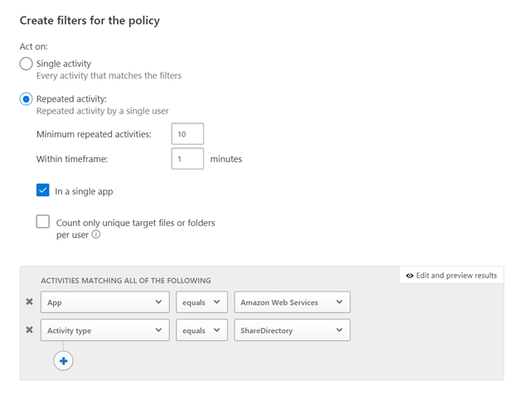Remove the Activity type filter row
This screenshot has width=517, height=400.
[x=29, y=330]
